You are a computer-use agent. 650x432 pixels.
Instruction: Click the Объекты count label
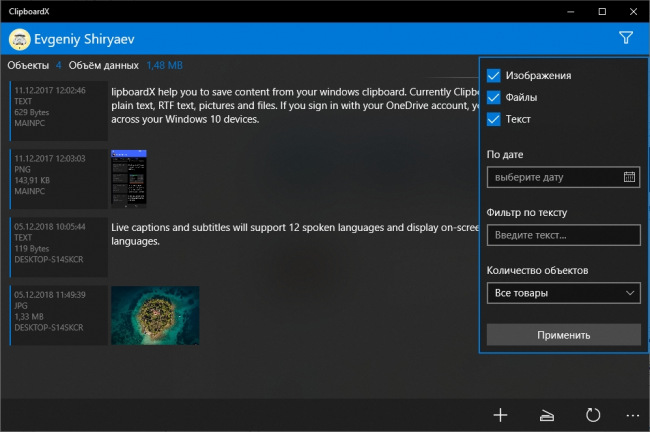tap(28, 66)
